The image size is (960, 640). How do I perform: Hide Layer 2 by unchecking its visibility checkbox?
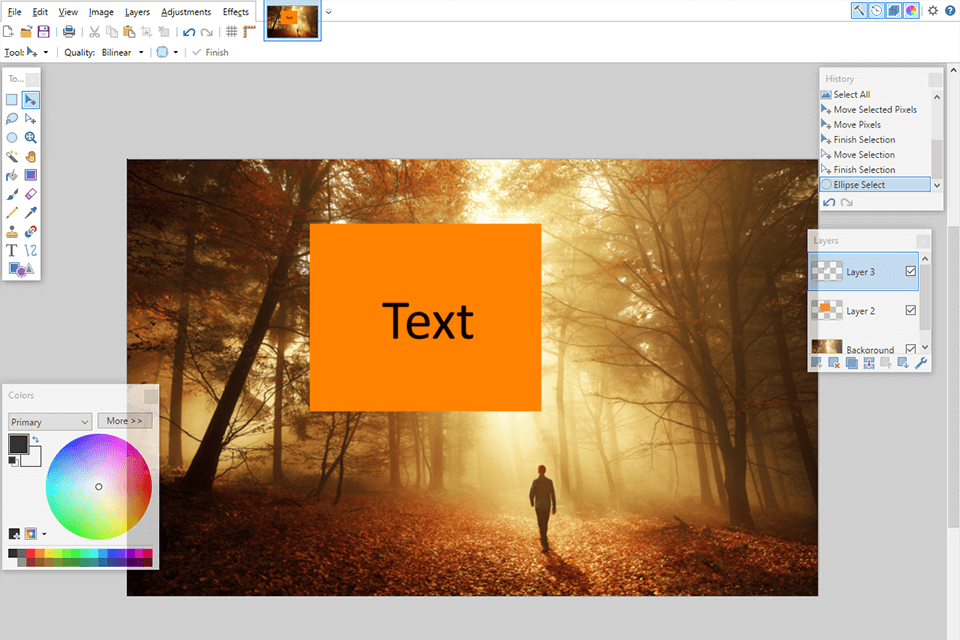click(911, 310)
